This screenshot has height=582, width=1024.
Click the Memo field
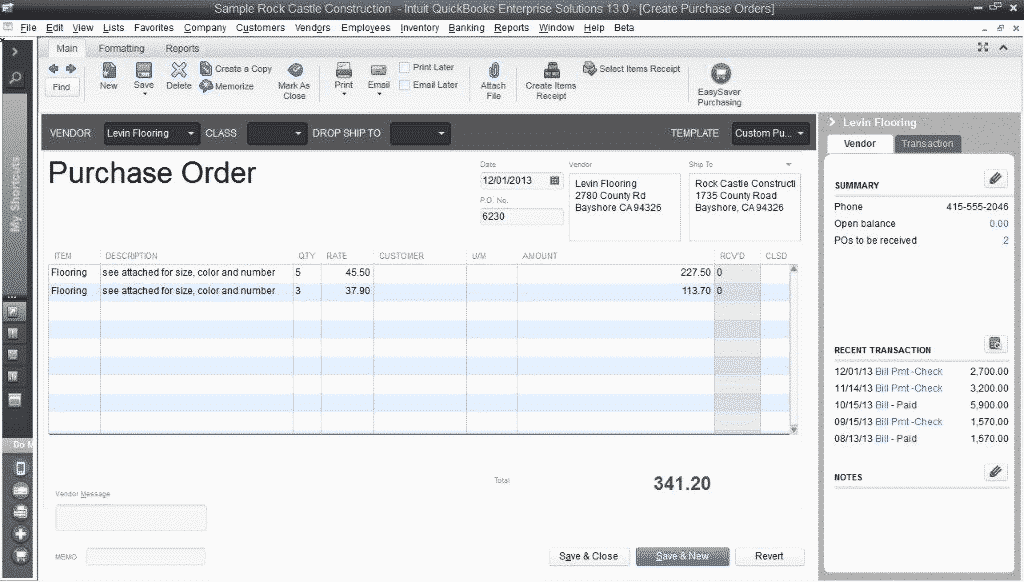click(x=146, y=557)
